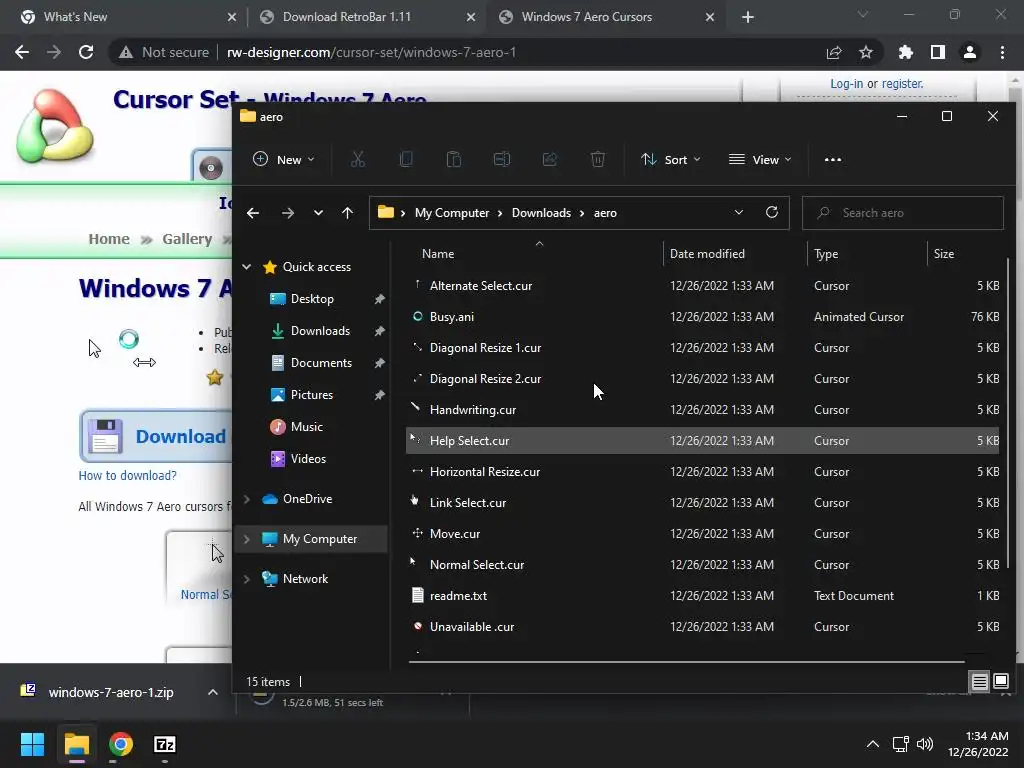Open Chrome extensions puzzle icon

[905, 52]
